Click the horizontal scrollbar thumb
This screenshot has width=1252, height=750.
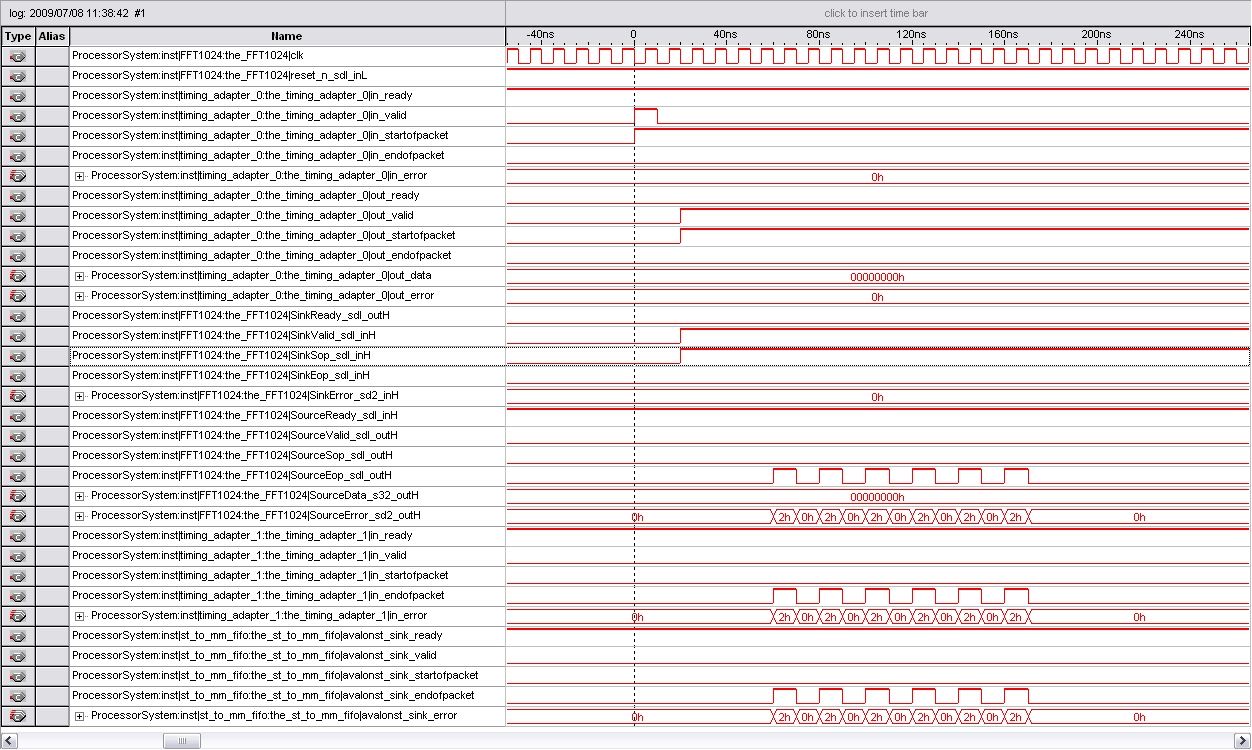click(x=181, y=741)
